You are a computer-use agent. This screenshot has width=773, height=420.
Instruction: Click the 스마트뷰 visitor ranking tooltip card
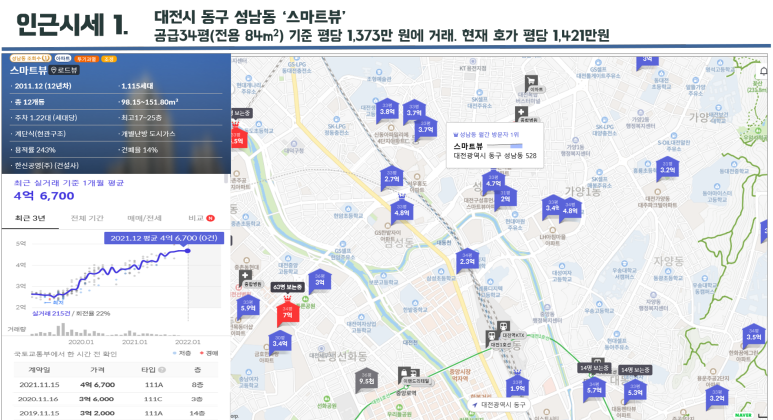click(495, 145)
